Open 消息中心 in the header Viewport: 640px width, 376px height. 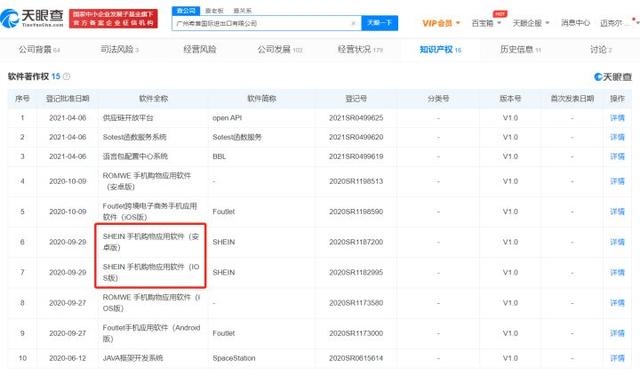(575, 23)
